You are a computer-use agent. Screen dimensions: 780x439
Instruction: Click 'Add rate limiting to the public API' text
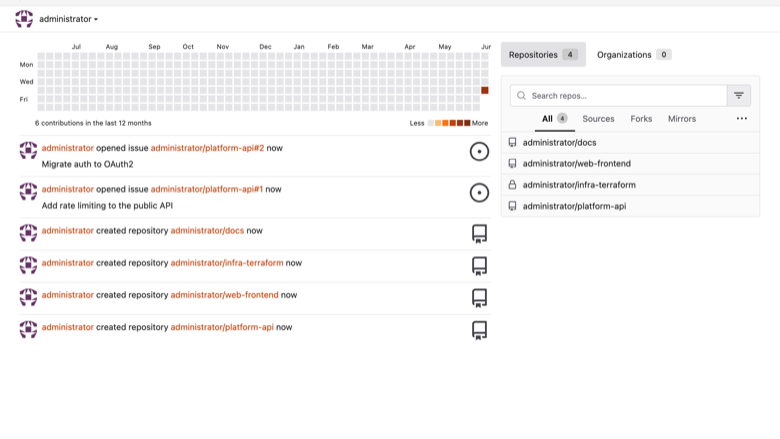click(107, 205)
